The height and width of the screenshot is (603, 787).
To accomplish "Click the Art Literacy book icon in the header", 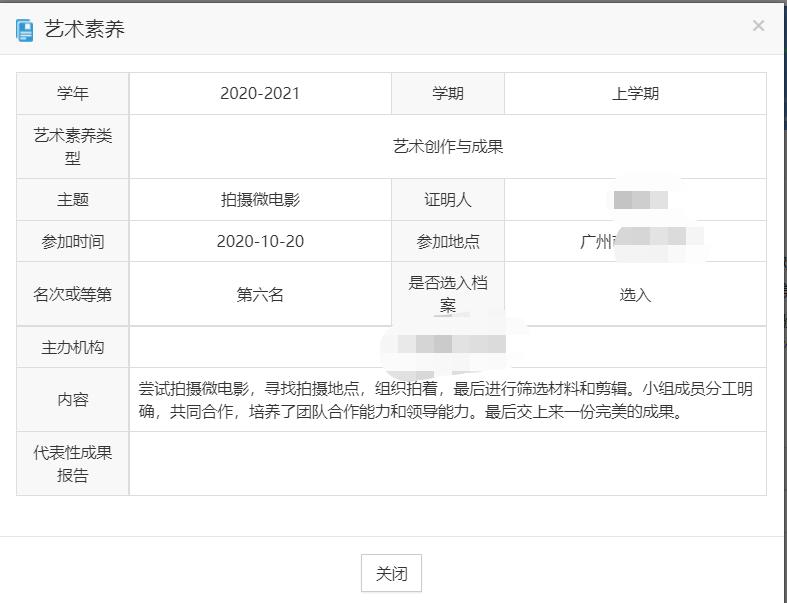I will (x=25, y=30).
